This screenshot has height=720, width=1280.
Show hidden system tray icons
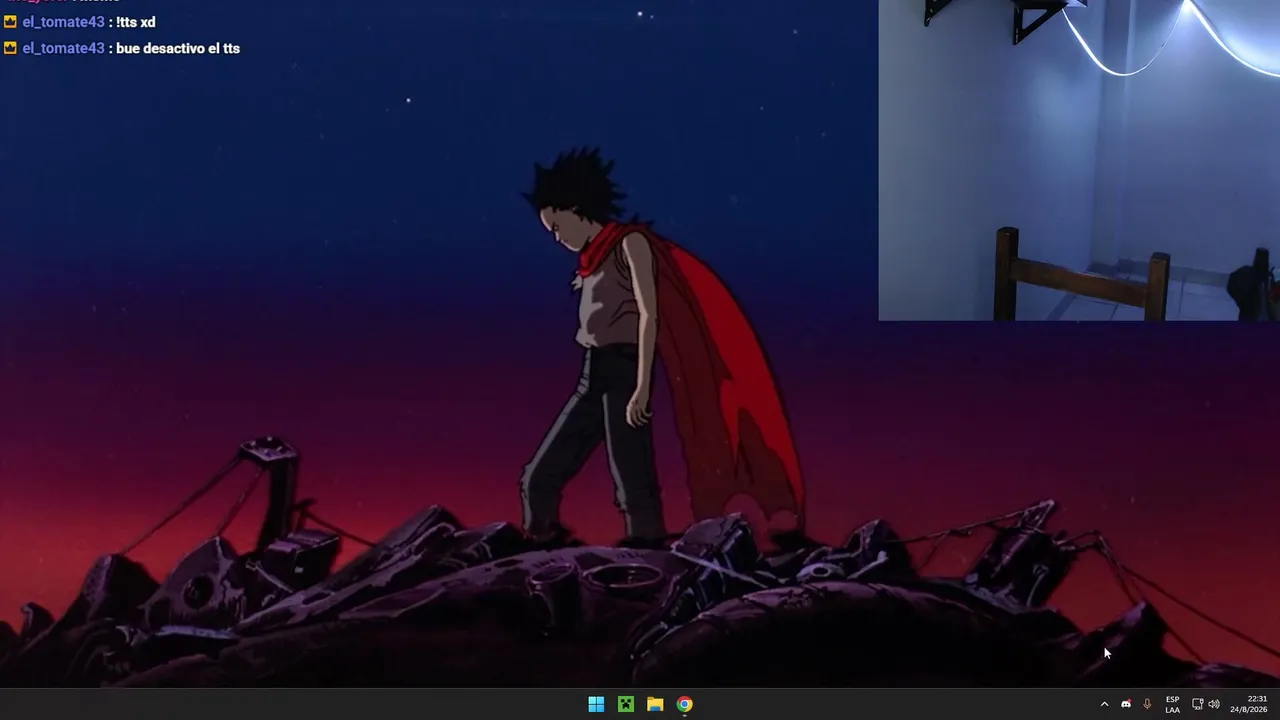pos(1104,704)
